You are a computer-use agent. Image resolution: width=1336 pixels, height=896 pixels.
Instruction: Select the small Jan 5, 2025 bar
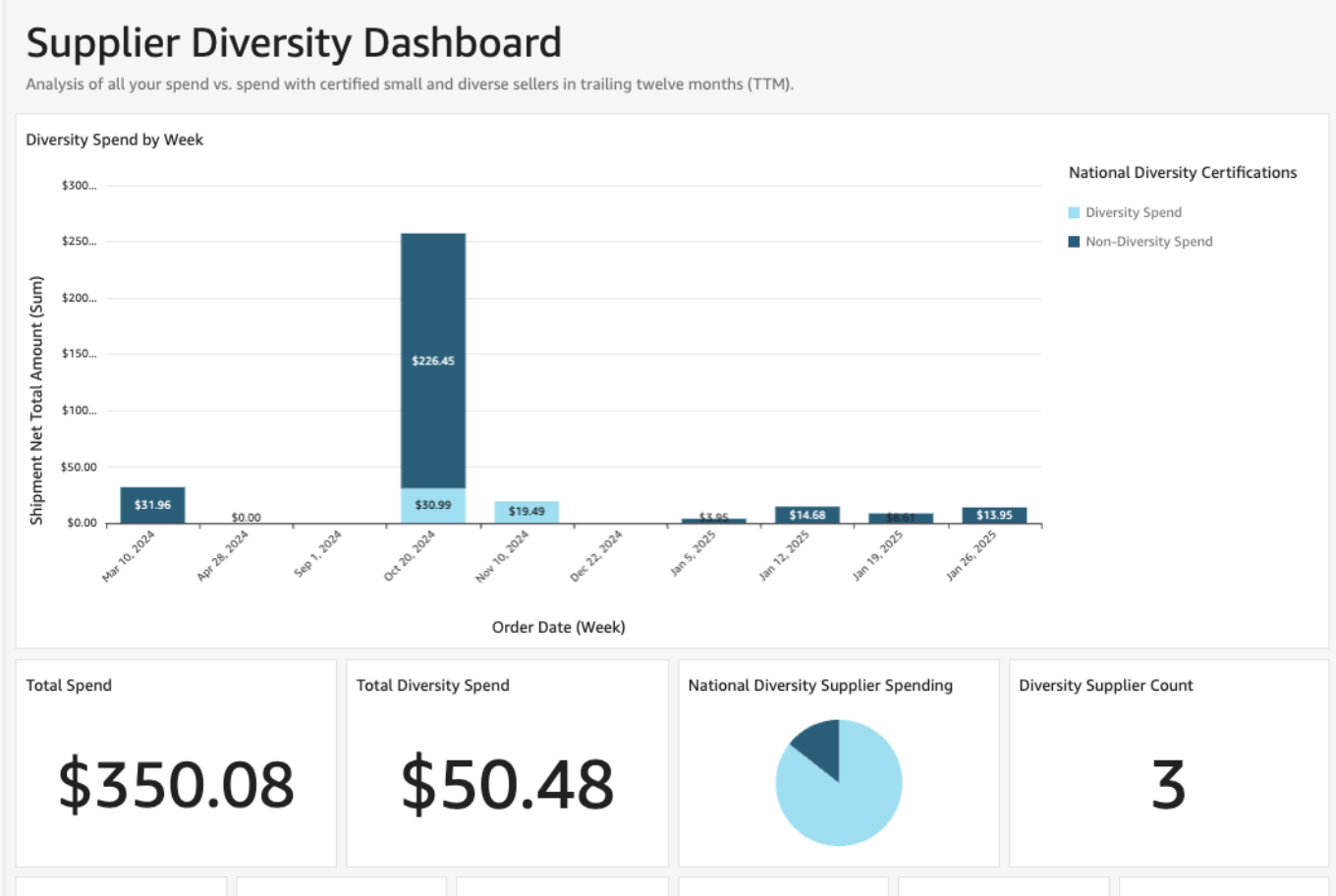714,521
